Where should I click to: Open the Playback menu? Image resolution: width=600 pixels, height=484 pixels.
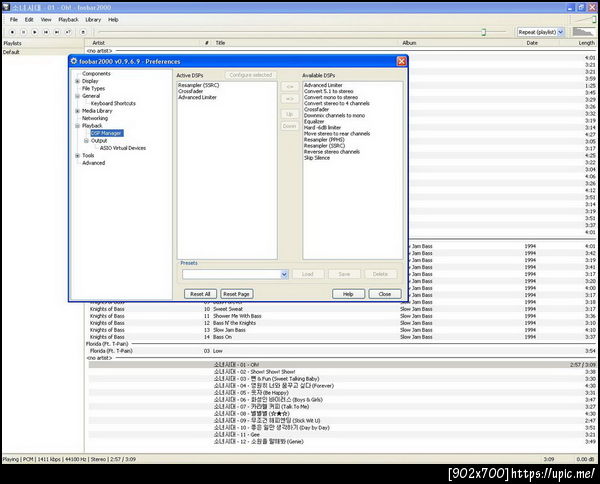click(x=68, y=20)
